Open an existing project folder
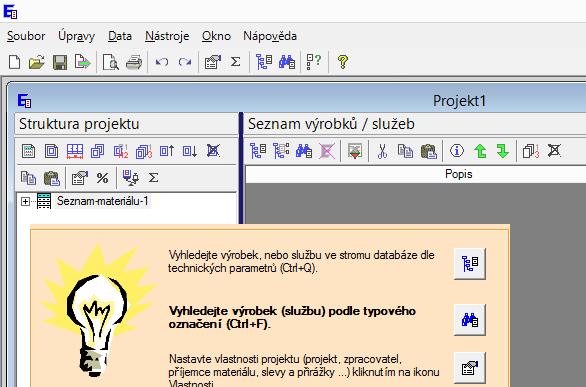Screen dimensions: 586x387 click(x=37, y=62)
